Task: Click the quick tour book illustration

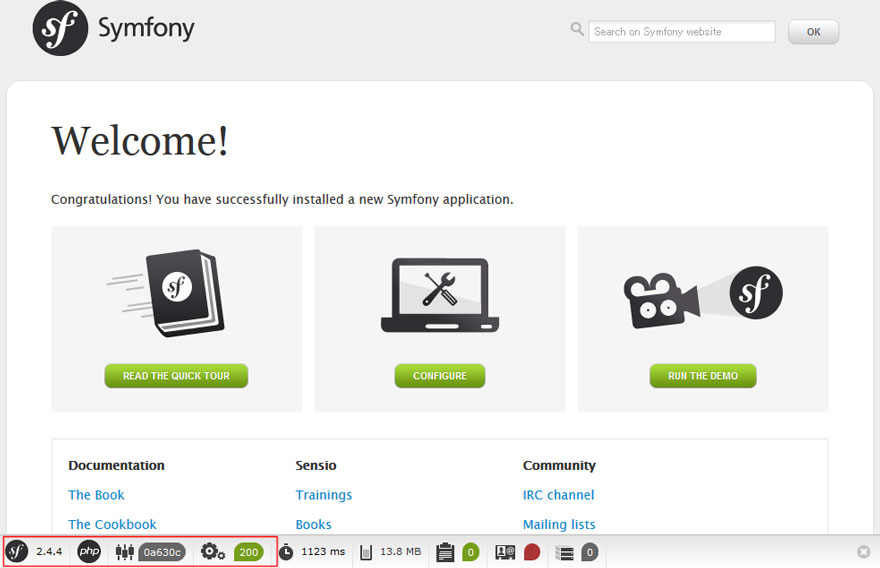Action: [166, 293]
